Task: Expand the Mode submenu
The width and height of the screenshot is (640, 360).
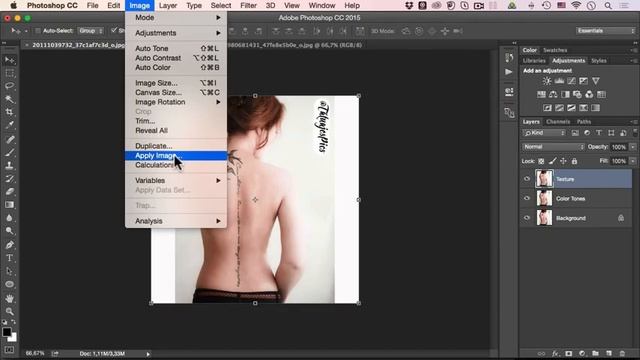Action: tap(176, 18)
